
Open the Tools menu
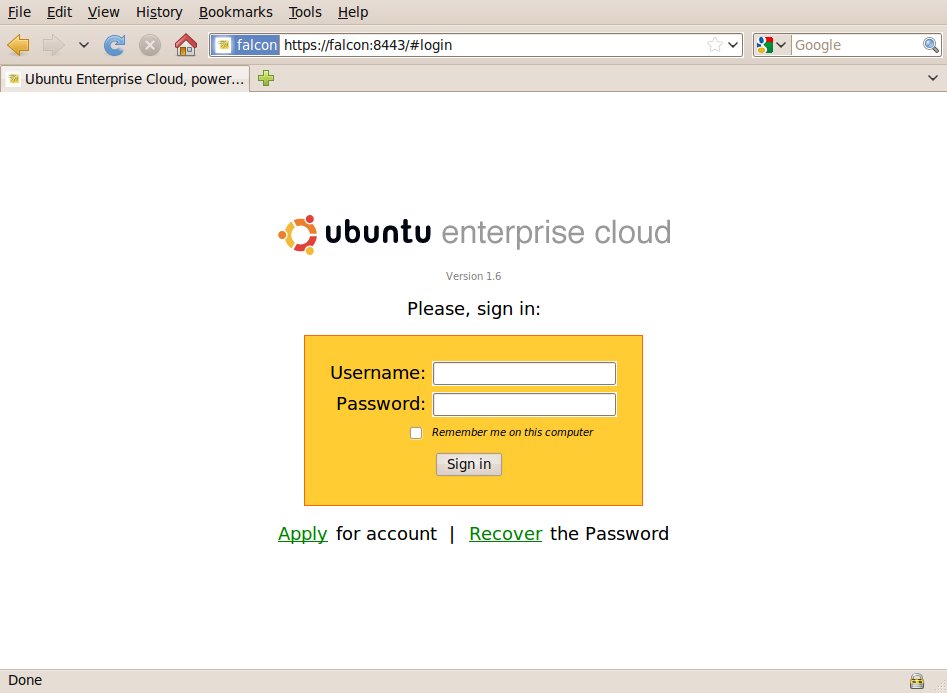click(305, 12)
